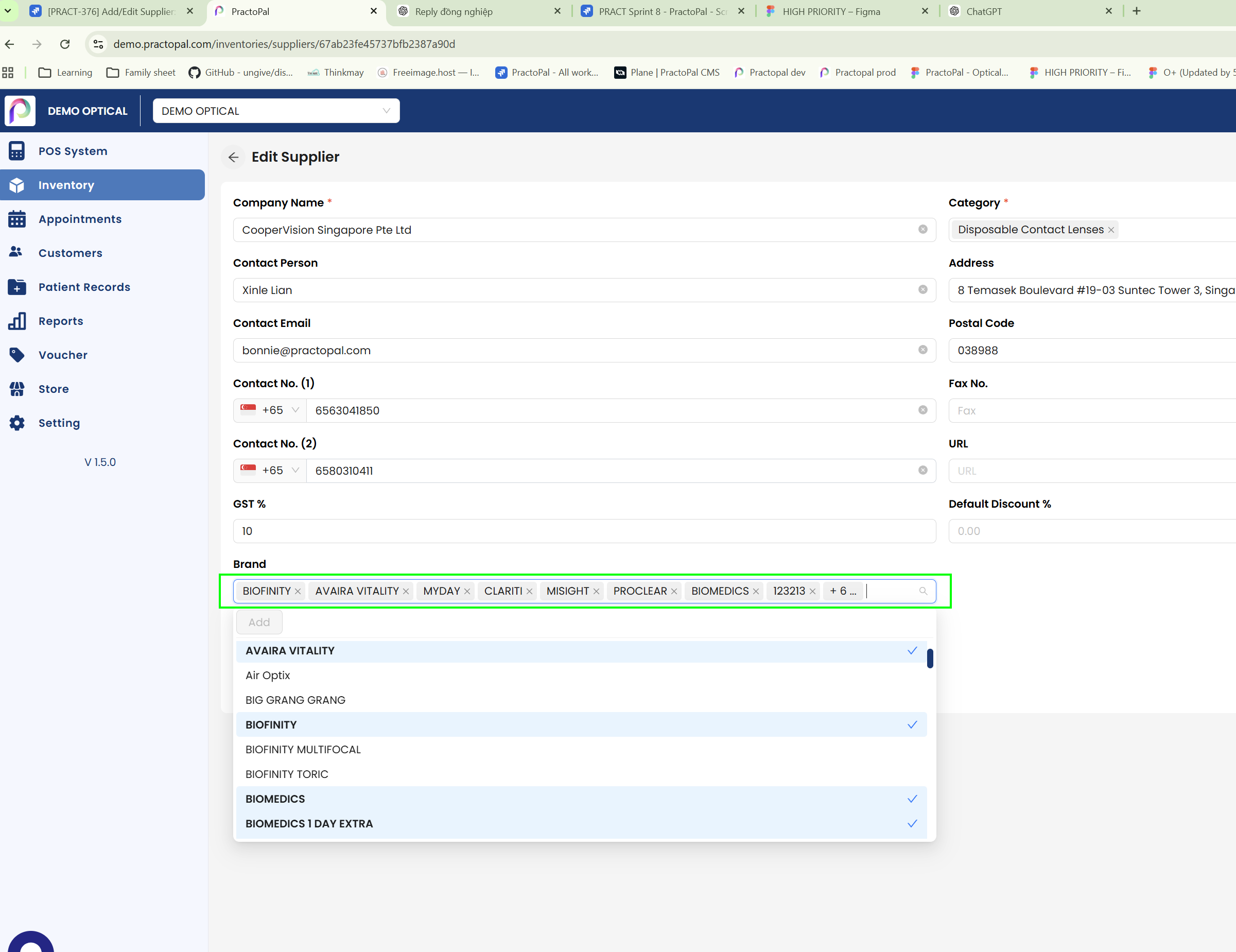
Task: Click the back arrow beside Edit Supplier
Action: 233,158
